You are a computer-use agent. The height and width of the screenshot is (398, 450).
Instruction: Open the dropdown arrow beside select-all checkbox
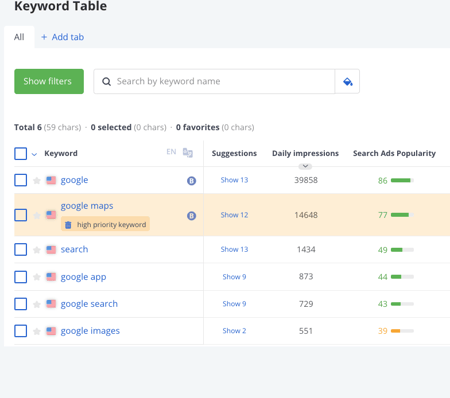coord(34,154)
